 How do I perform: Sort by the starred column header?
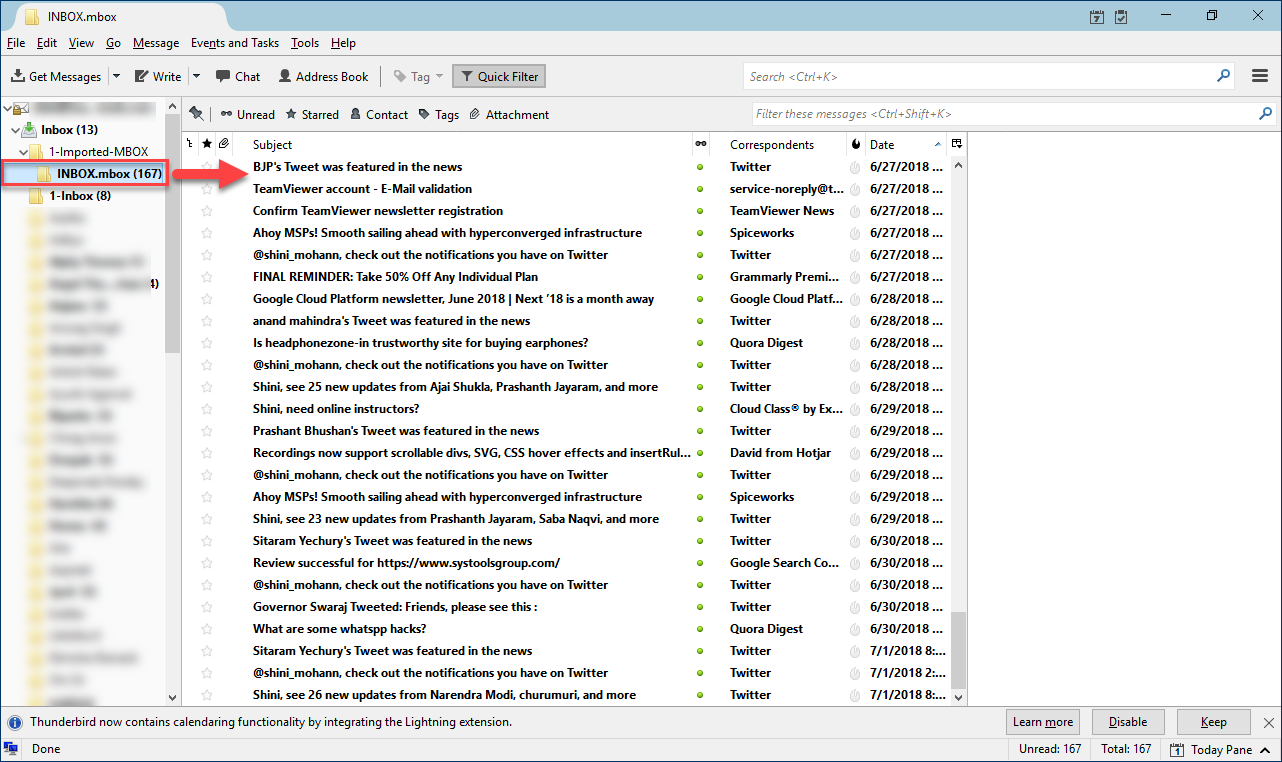207,144
